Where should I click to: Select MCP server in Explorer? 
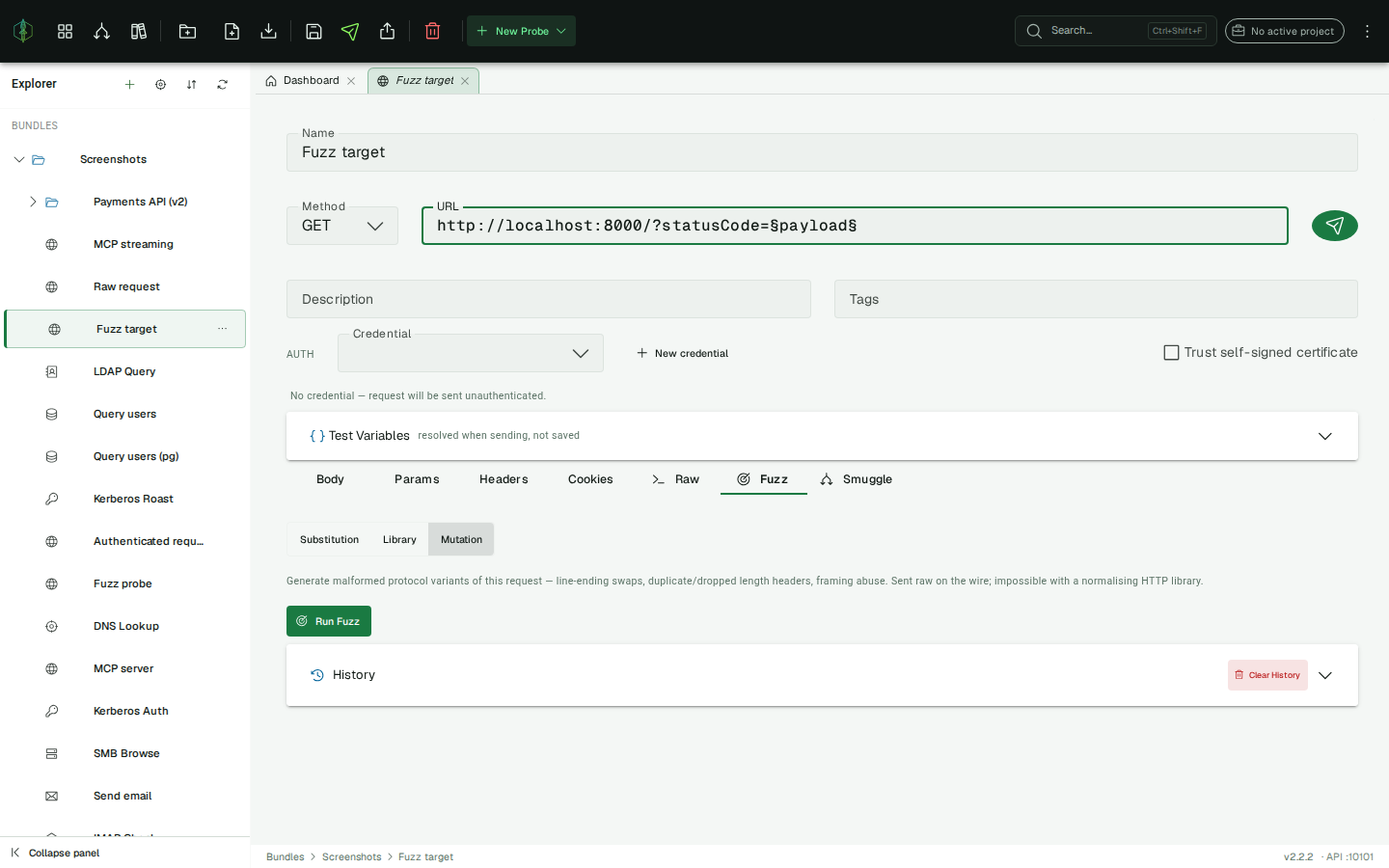point(125,668)
